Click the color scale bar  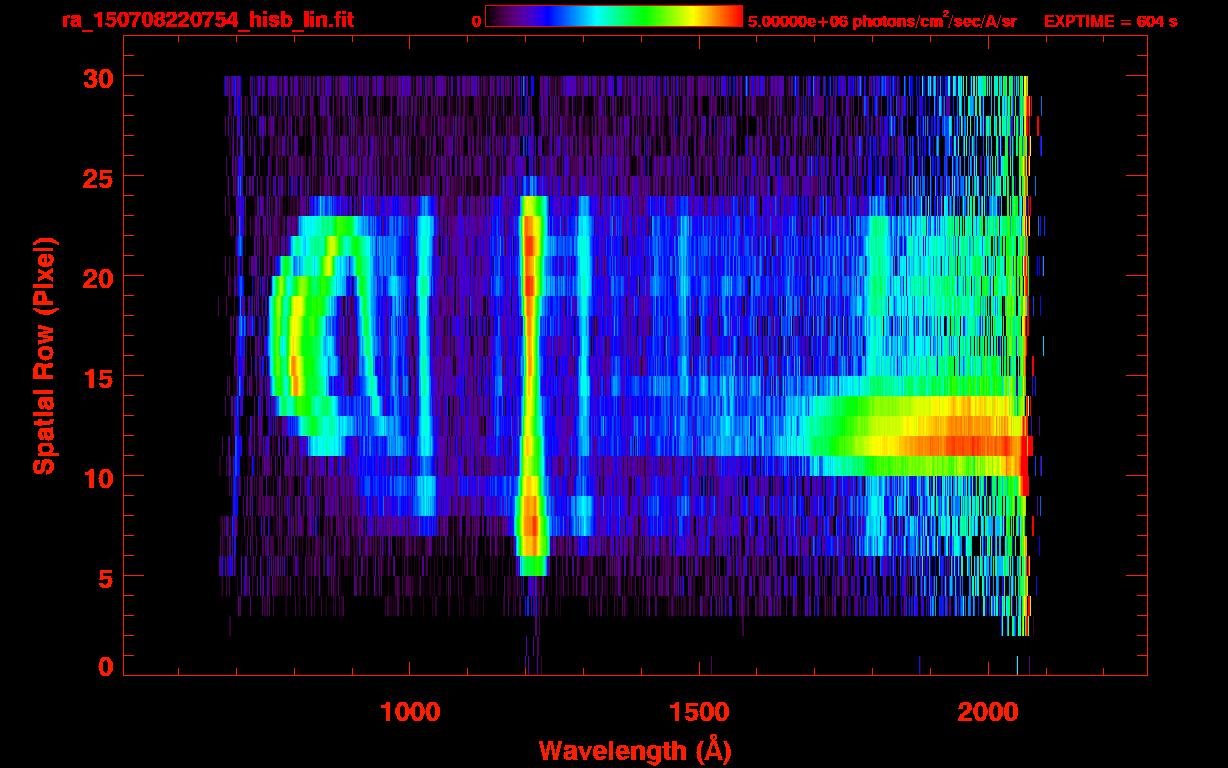click(614, 17)
